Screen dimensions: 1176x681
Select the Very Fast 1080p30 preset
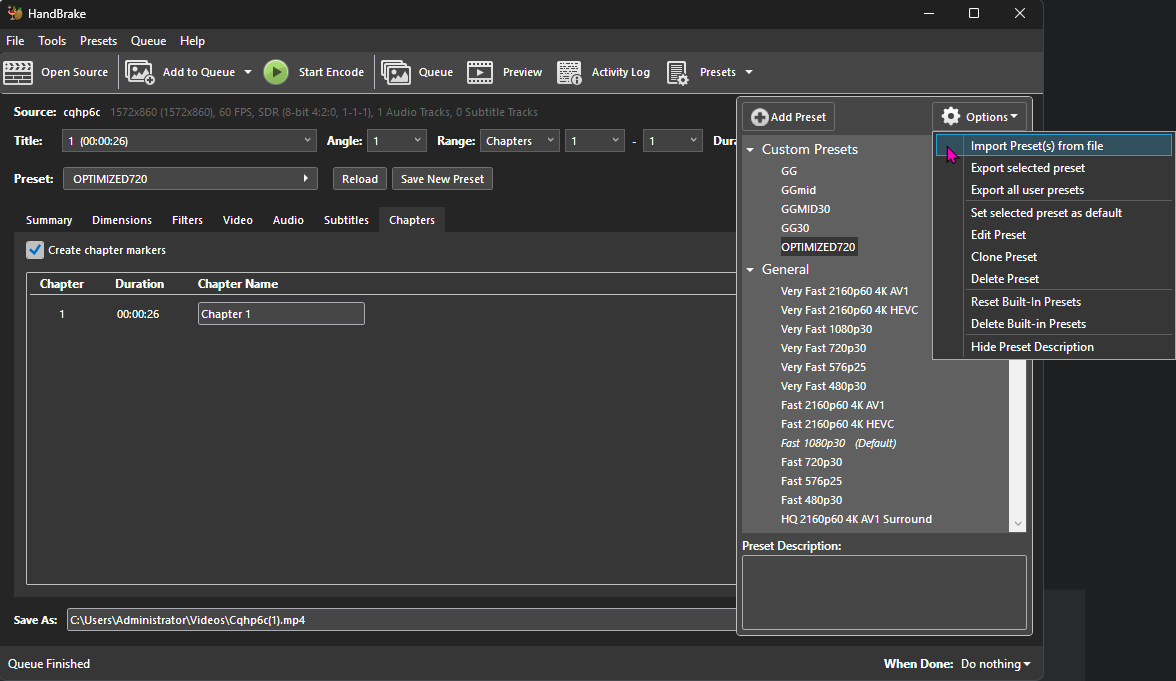826,328
